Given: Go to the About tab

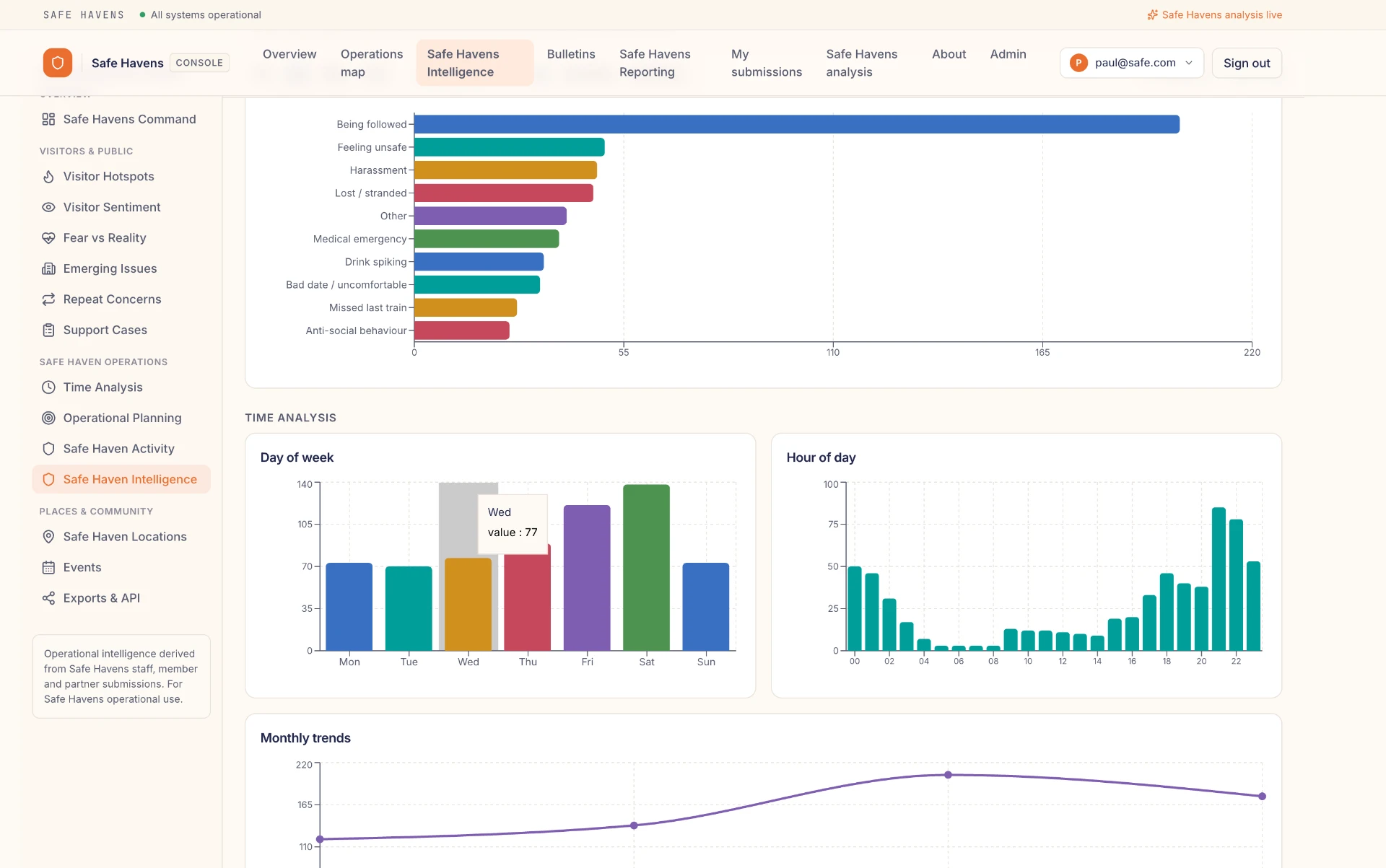Looking at the screenshot, I should pos(949,54).
